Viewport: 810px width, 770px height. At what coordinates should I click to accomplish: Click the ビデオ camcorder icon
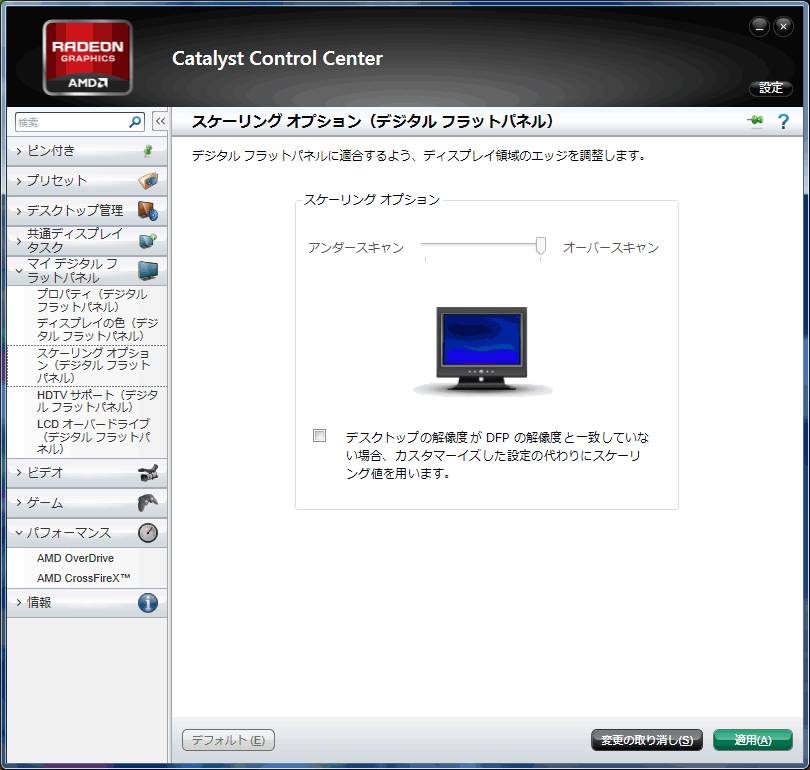click(x=148, y=473)
